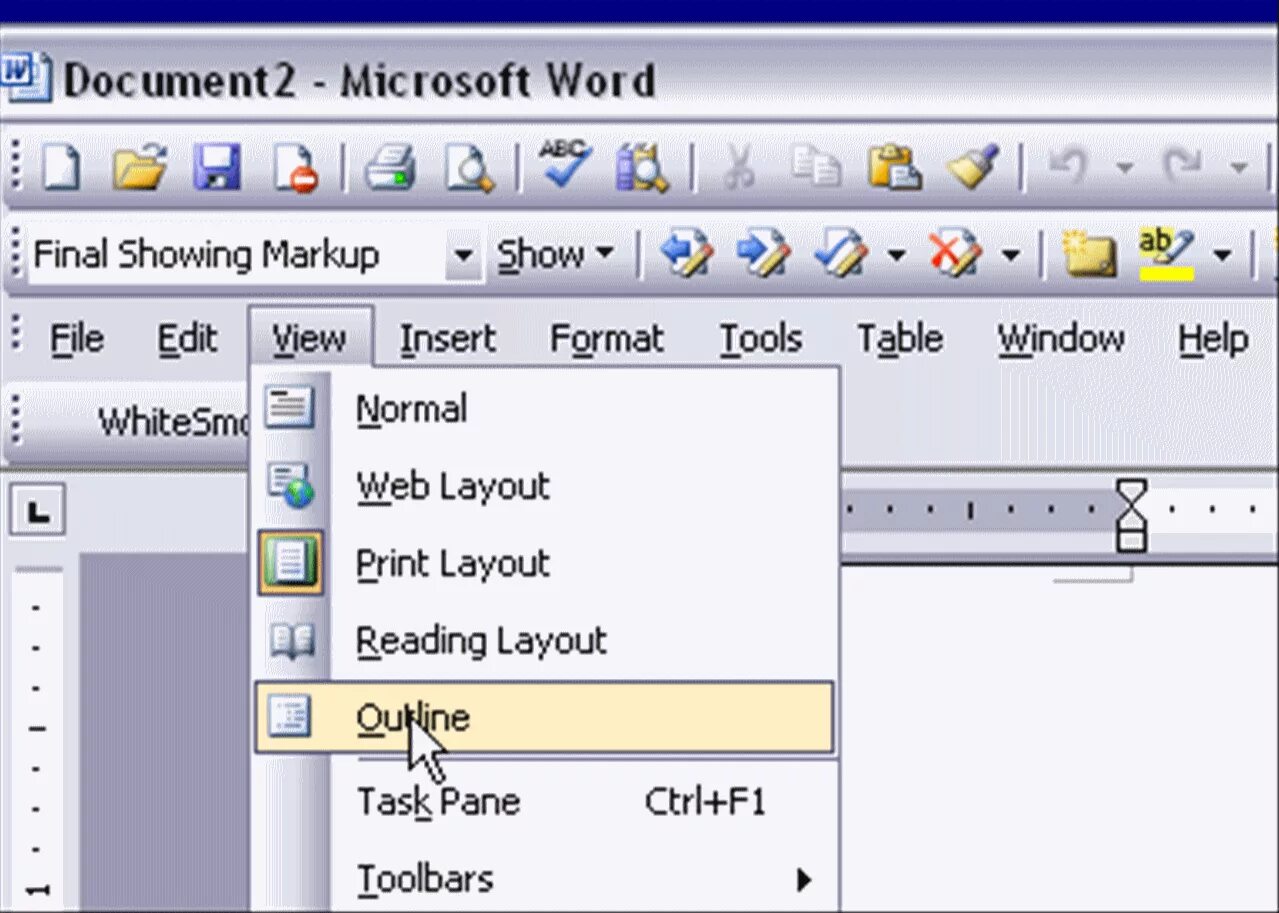
Task: Reject the change red X icon
Action: (956, 255)
